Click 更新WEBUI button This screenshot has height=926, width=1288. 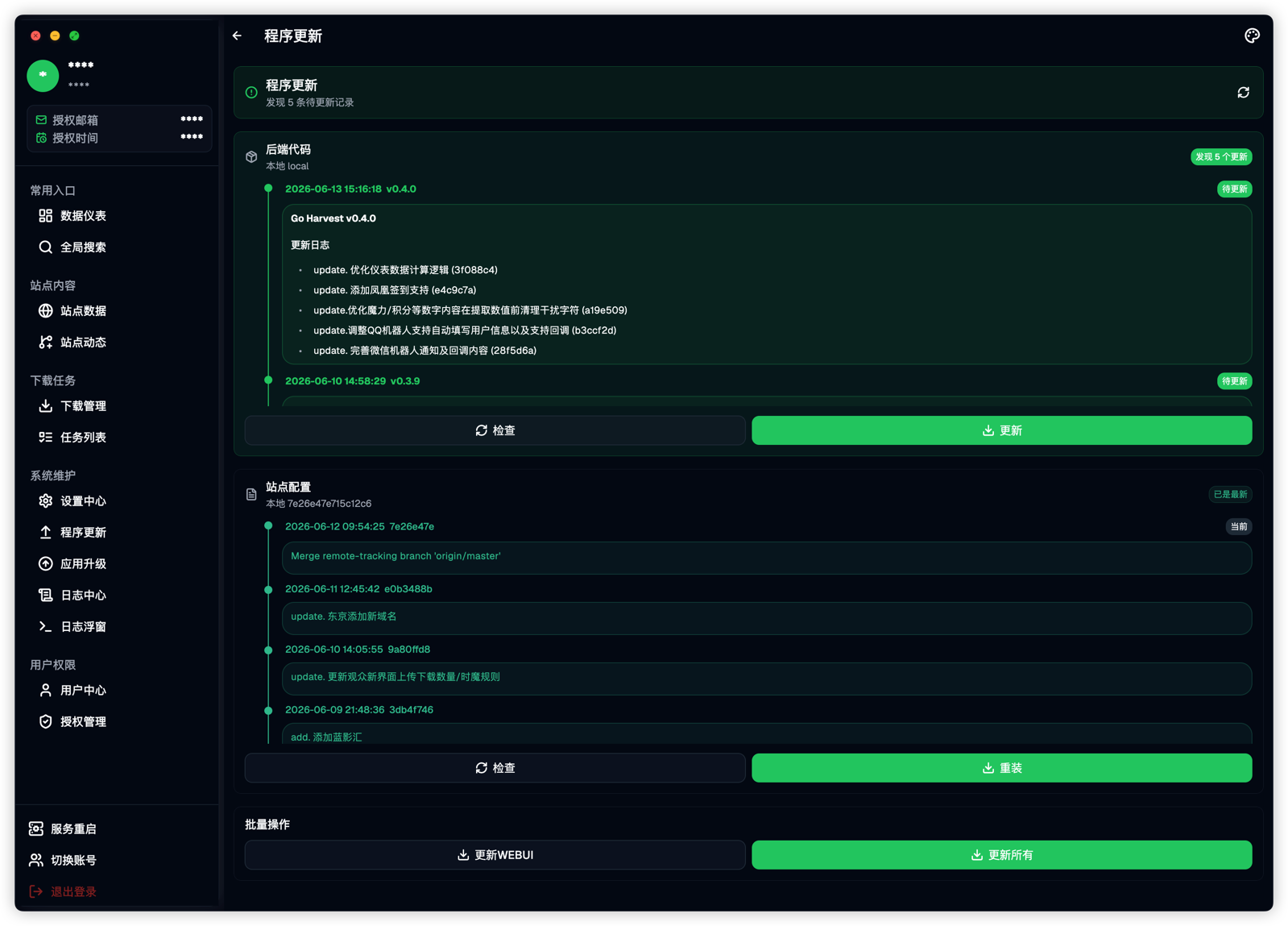[x=495, y=855]
